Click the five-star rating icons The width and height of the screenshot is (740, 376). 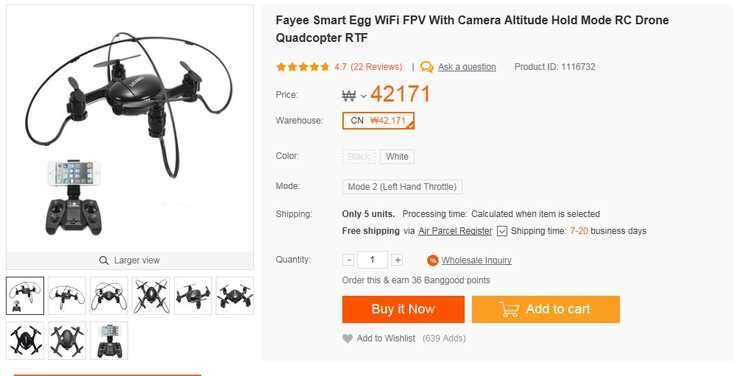[303, 67]
